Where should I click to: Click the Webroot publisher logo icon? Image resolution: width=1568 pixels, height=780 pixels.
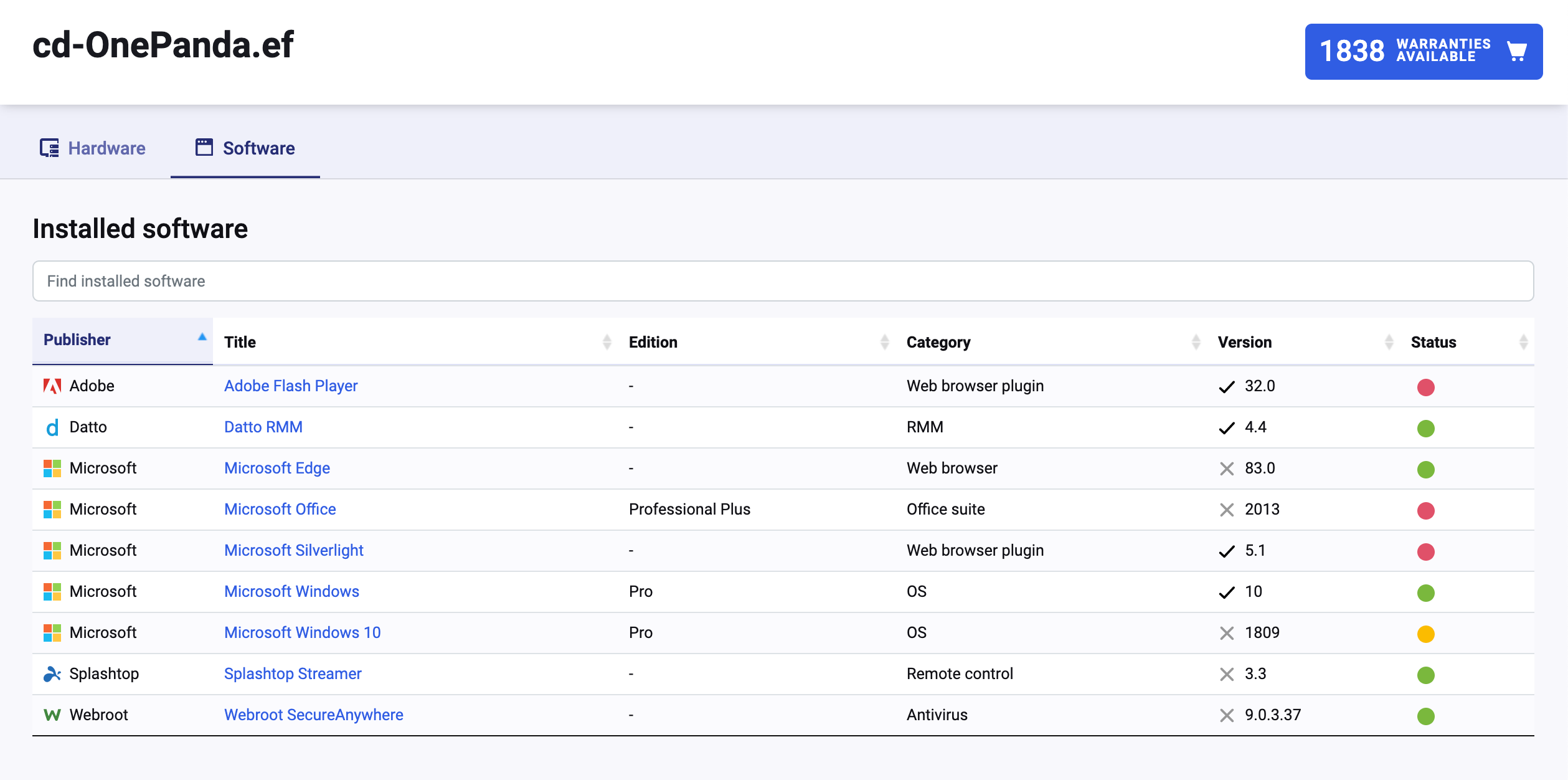[x=52, y=715]
